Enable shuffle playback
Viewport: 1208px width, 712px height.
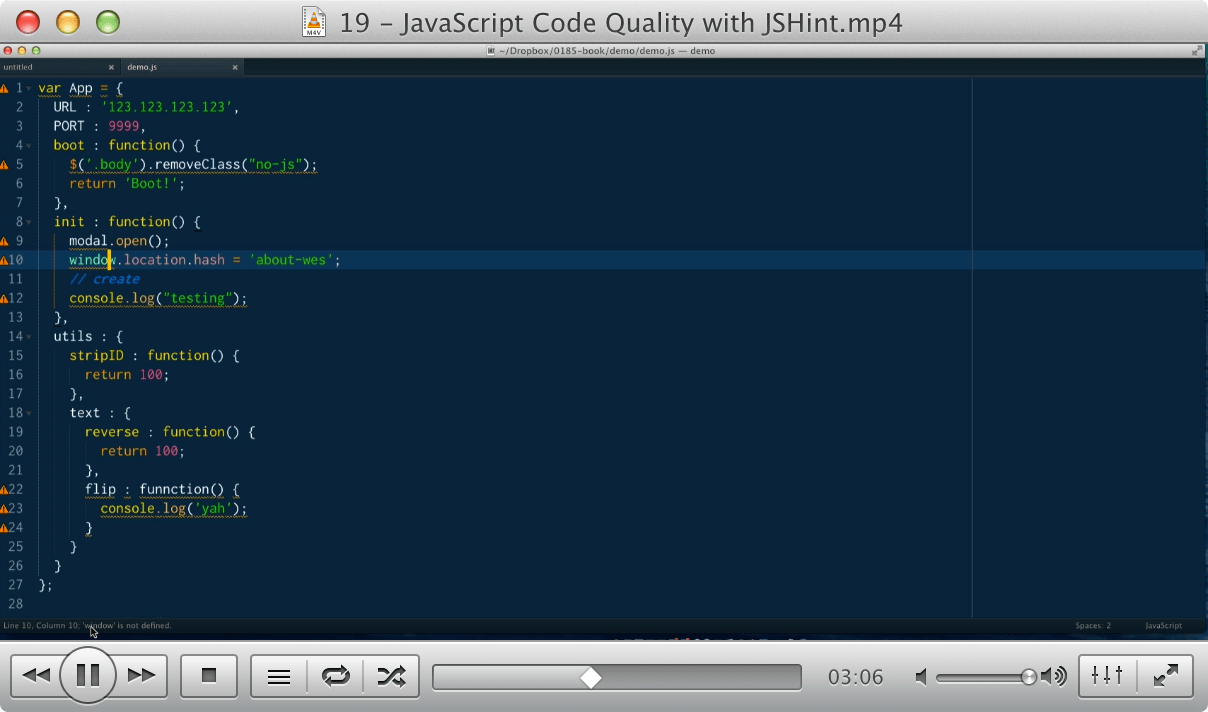point(391,676)
